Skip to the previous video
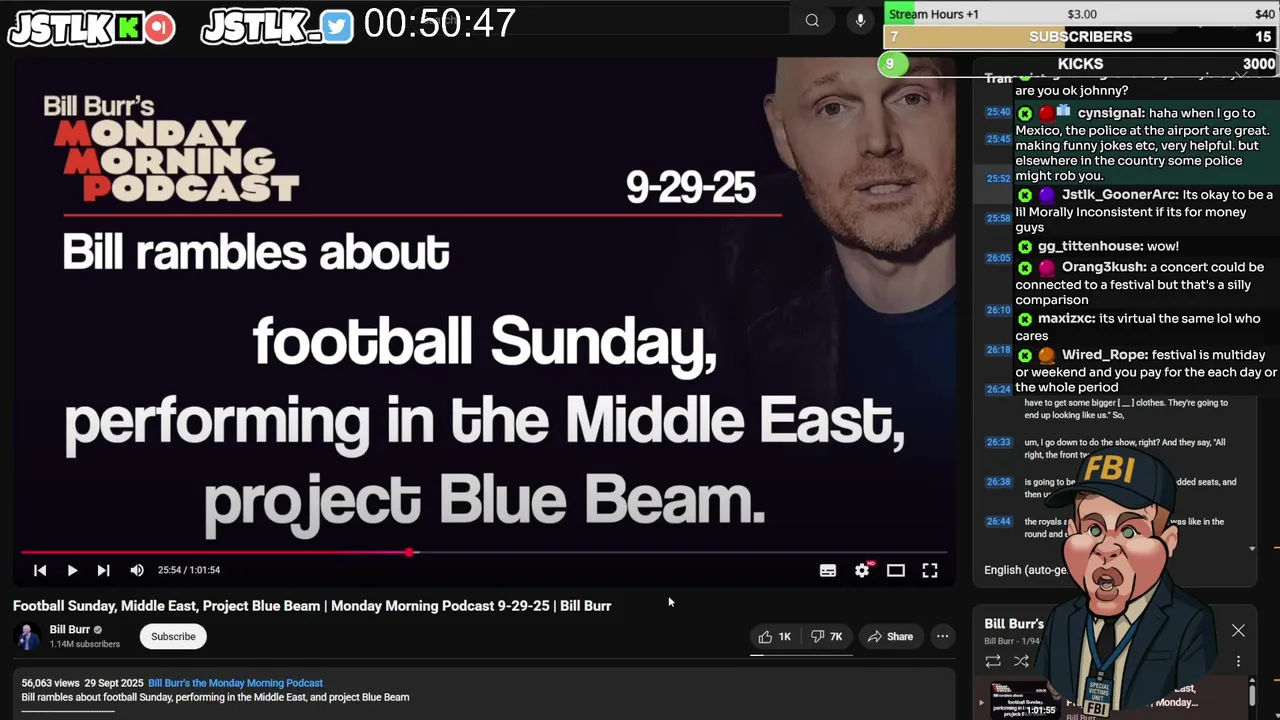1280x720 pixels. tap(40, 570)
